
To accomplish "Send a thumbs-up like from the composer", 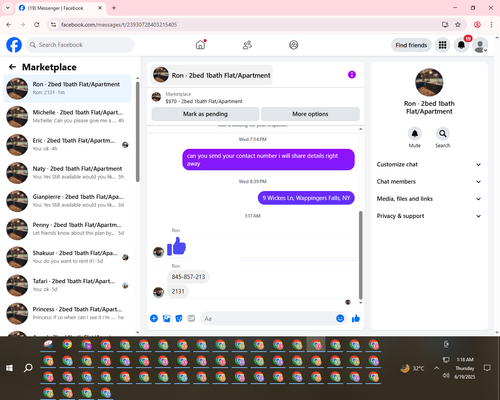I will coord(356,318).
